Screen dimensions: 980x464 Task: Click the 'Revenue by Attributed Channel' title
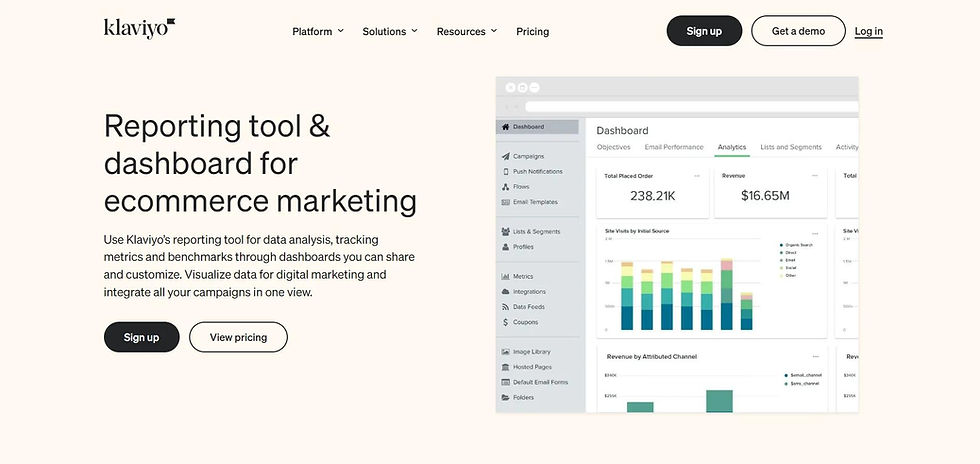[x=652, y=356]
